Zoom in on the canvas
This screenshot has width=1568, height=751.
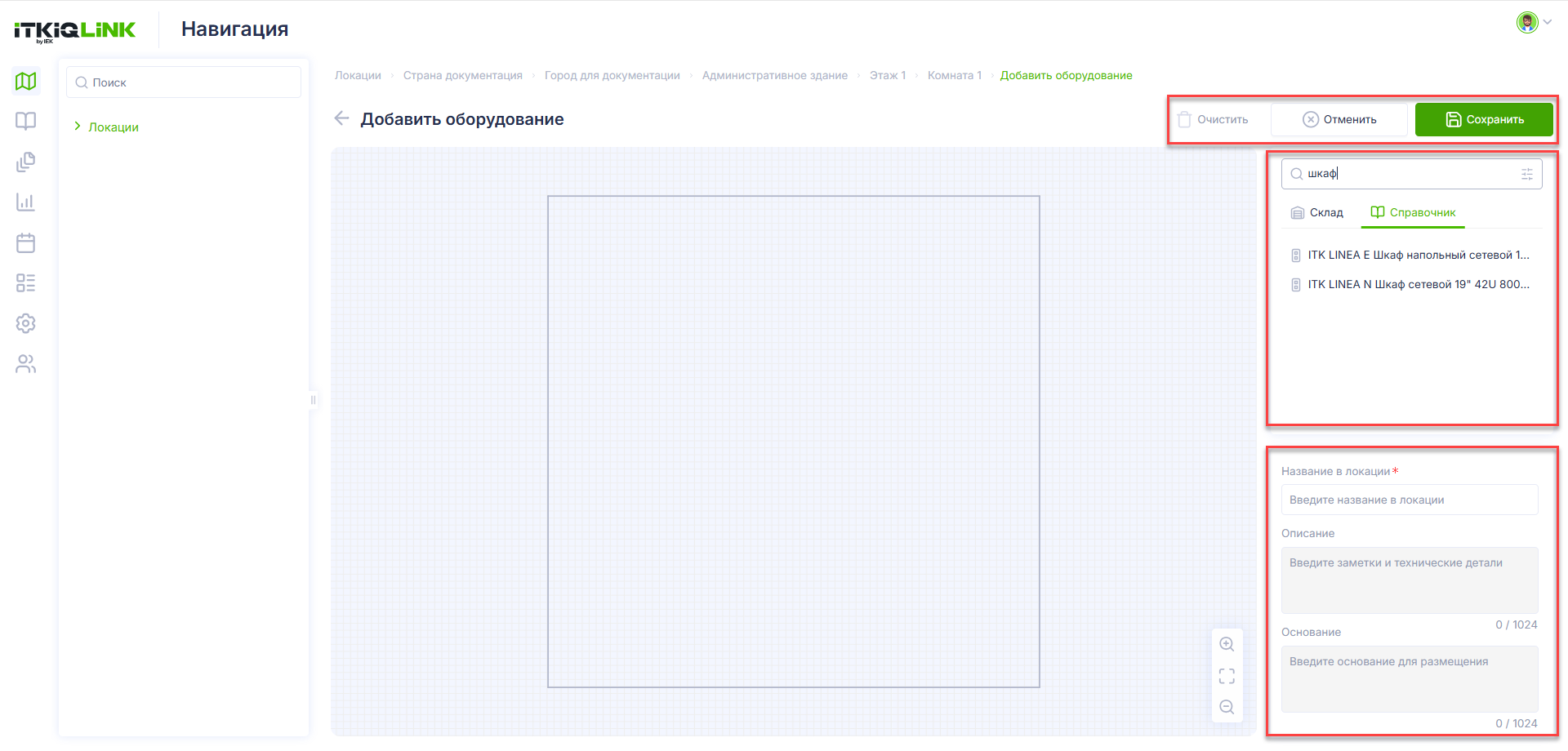click(x=1227, y=644)
